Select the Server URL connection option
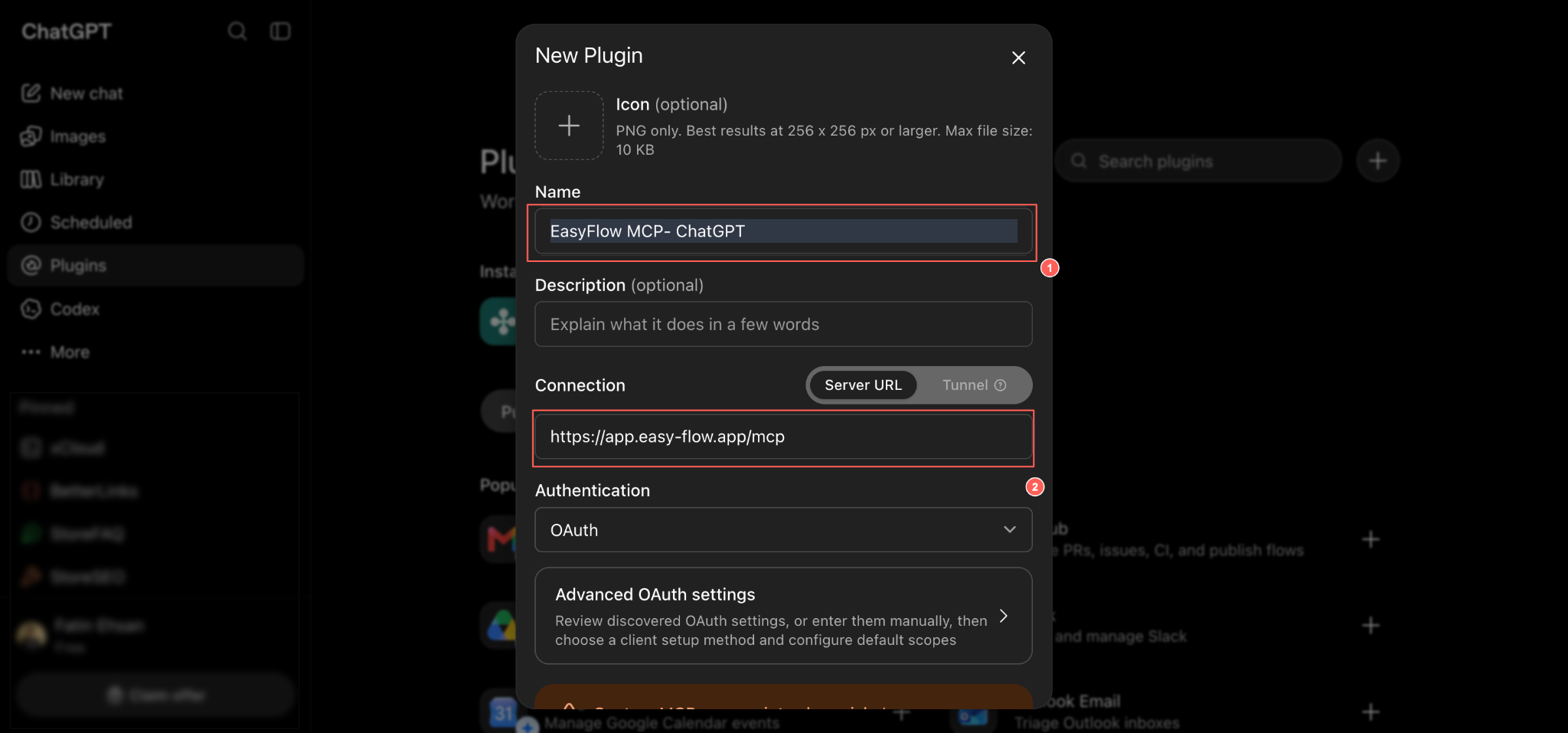The image size is (1568, 733). pos(863,385)
